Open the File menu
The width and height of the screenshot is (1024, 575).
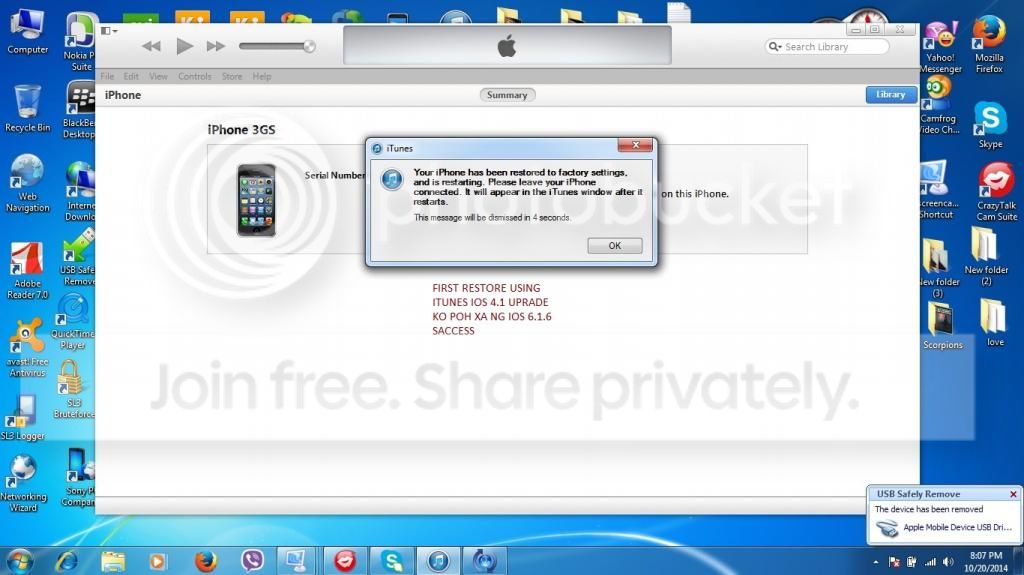click(x=107, y=77)
